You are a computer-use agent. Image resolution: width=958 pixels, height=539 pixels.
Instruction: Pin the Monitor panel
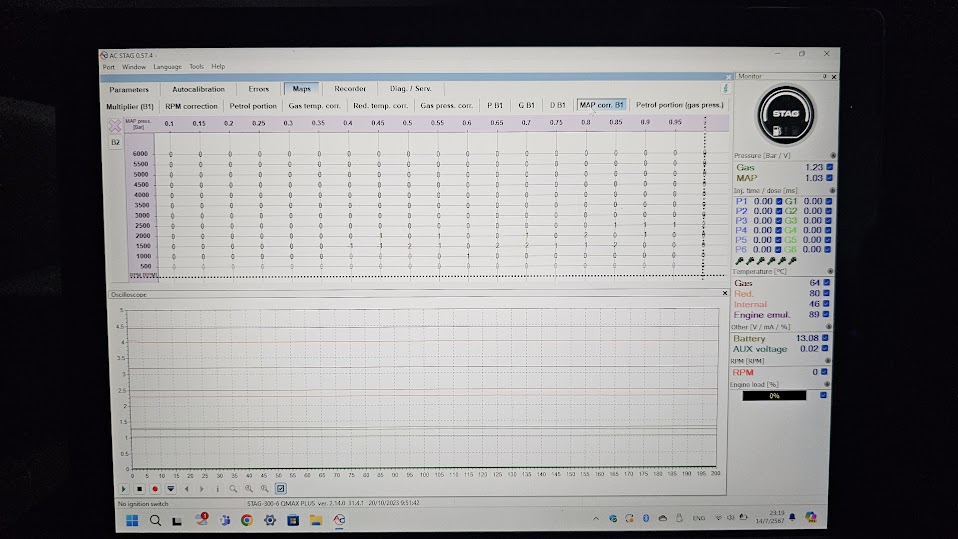click(x=824, y=76)
